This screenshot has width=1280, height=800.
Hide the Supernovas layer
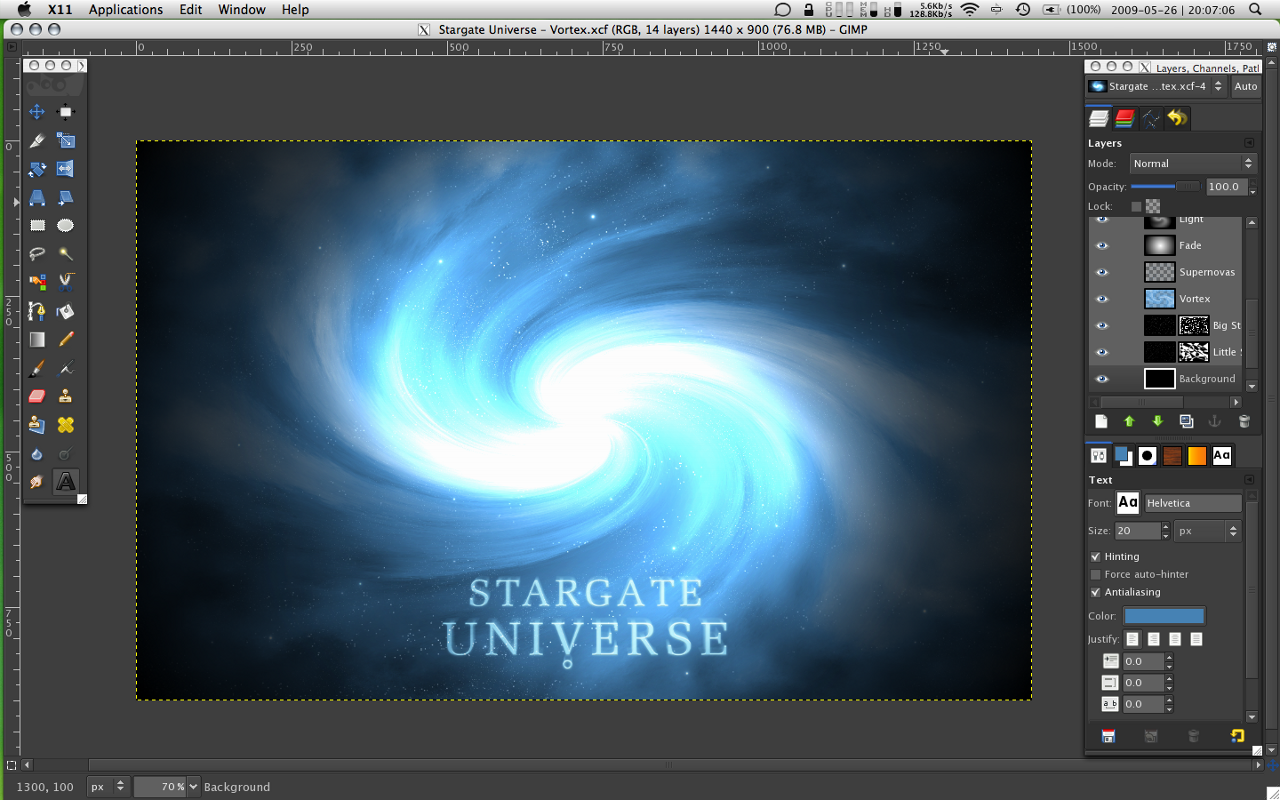coord(1102,272)
